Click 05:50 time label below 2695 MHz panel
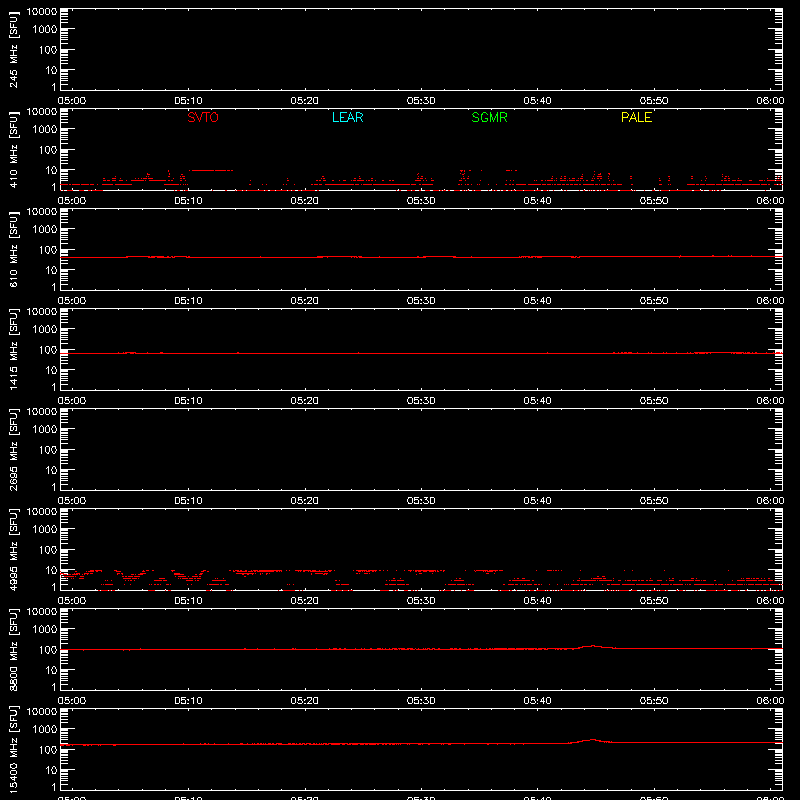 pyautogui.click(x=654, y=501)
